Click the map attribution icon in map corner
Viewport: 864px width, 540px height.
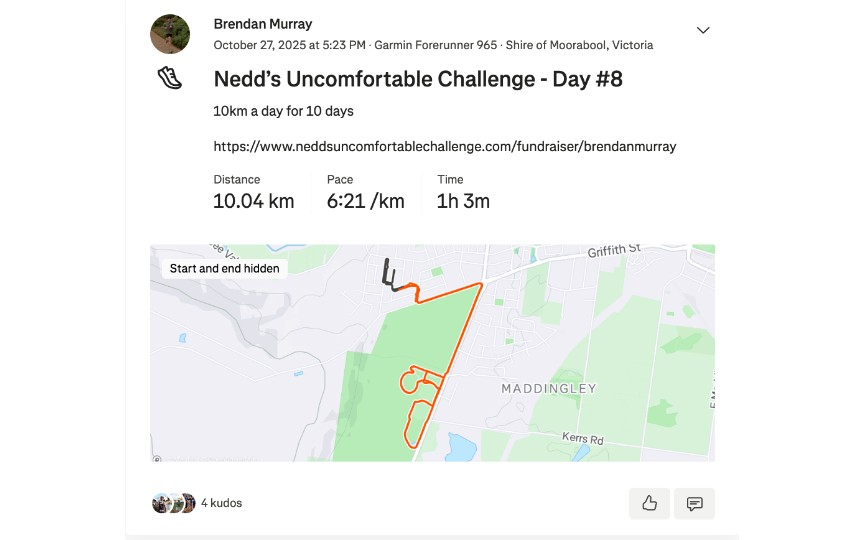[157, 458]
